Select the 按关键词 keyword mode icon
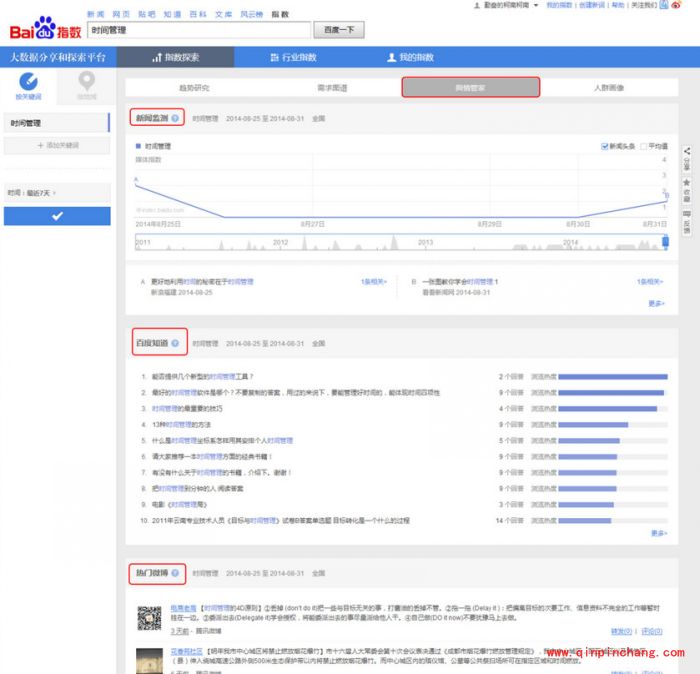700x674 pixels. pyautogui.click(x=28, y=86)
